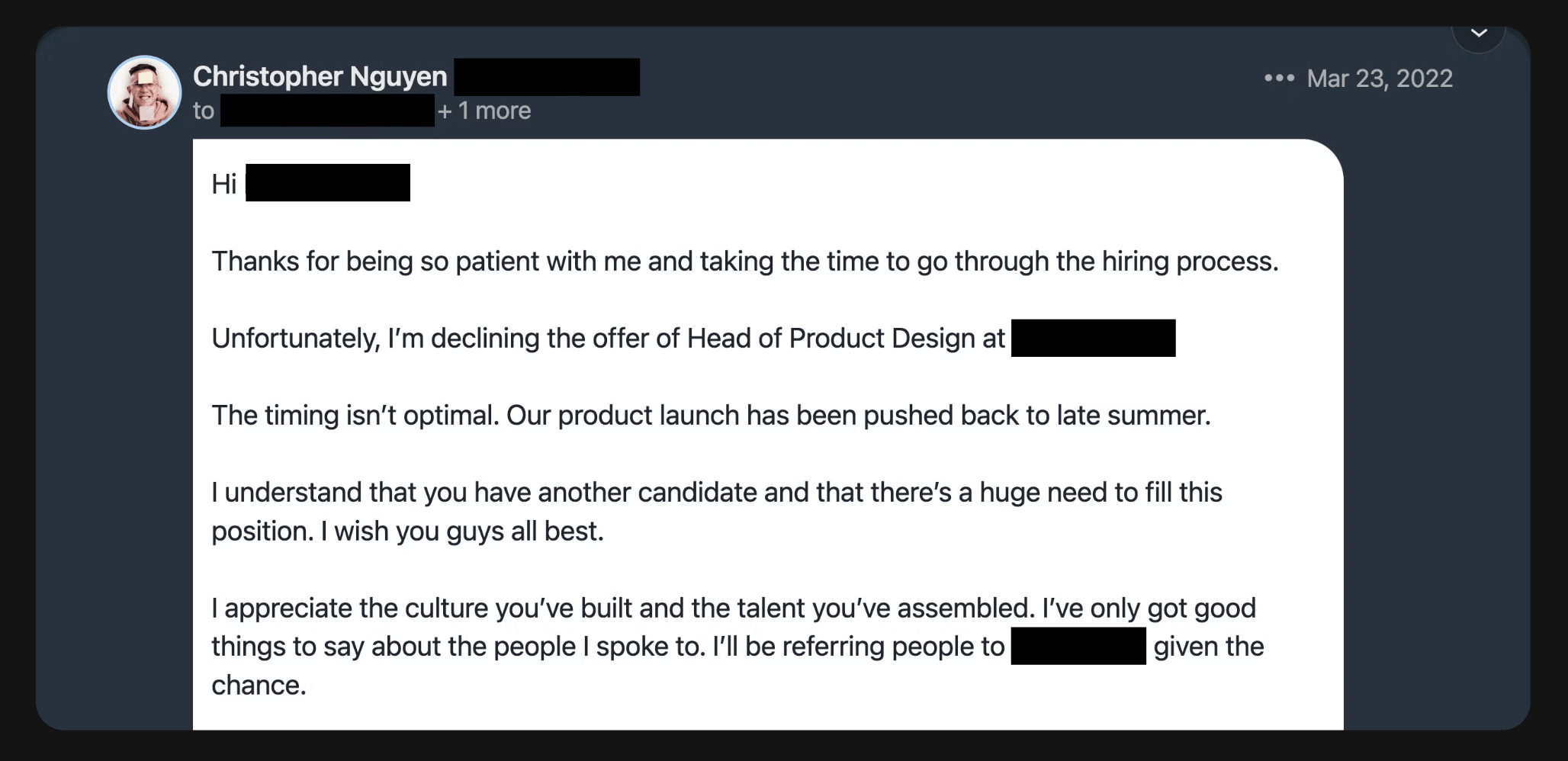Click the "I appreciate the culture you've built" line
Image resolution: width=1568 pixels, height=761 pixels.
733,608
